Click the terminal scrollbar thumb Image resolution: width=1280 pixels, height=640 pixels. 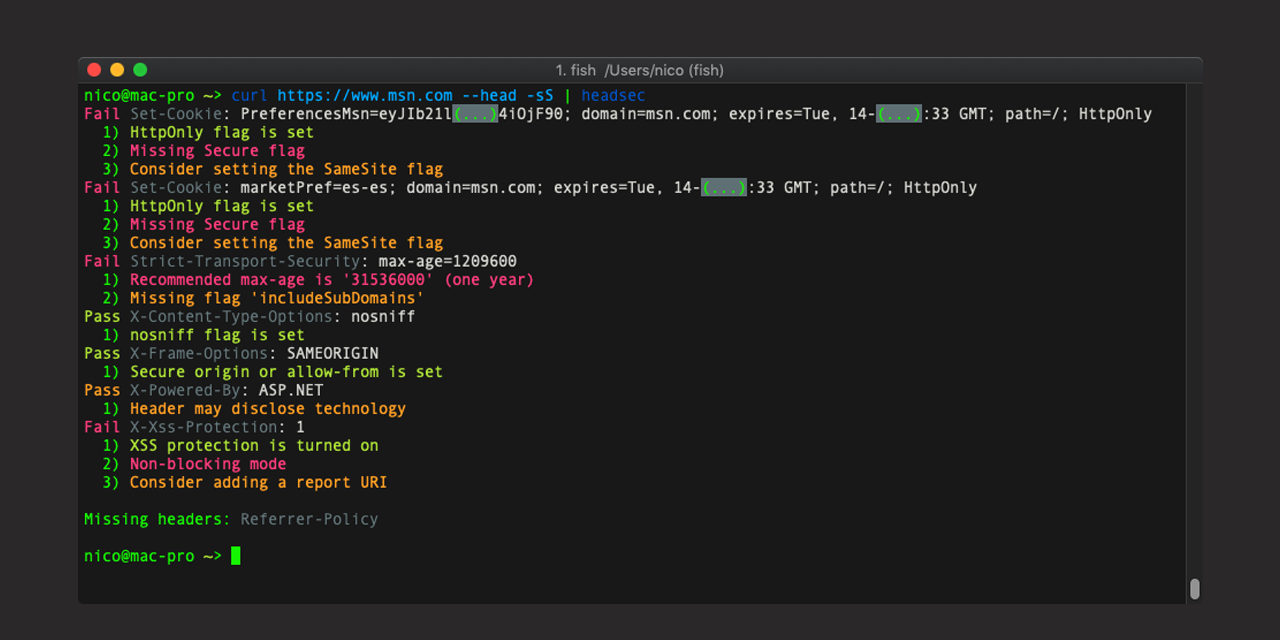click(x=1194, y=589)
